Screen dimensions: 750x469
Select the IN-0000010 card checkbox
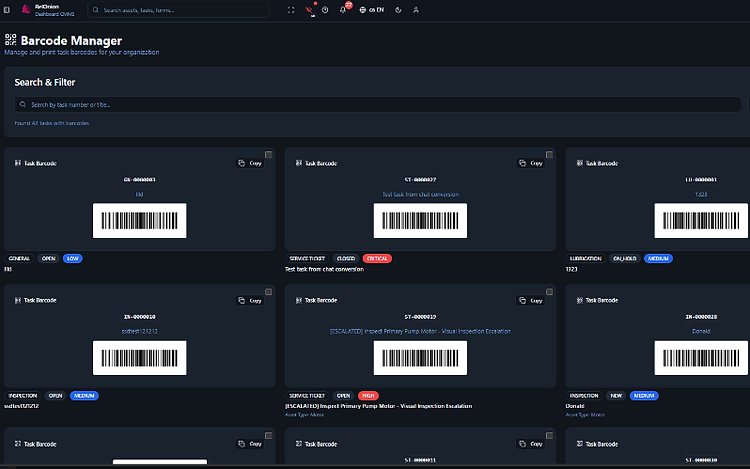point(268,292)
